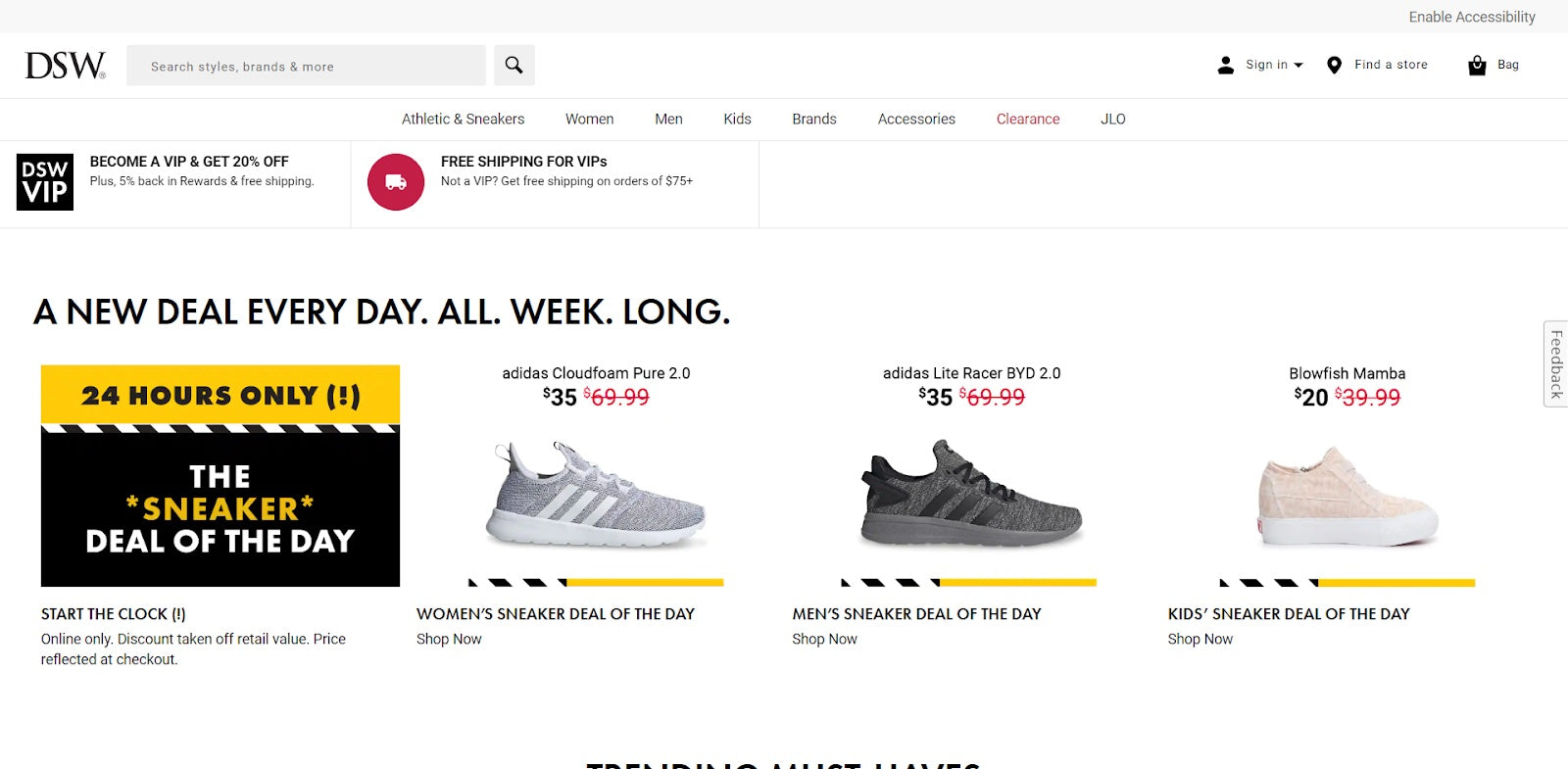This screenshot has height=769, width=1568.
Task: Select the free shipping truck icon
Action: coord(395,181)
